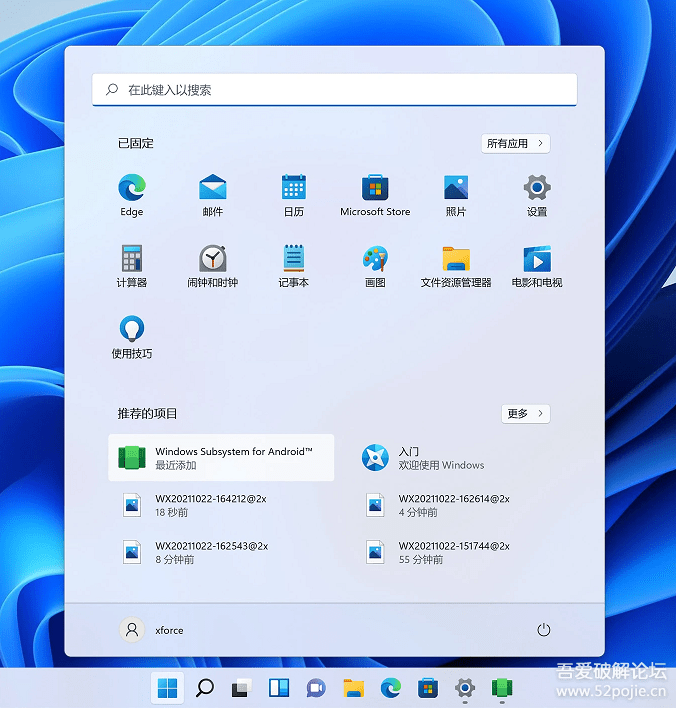Viewport: 676px width, 708px height.
Task: Open 电影和电视 movies and TV
Action: pos(537,266)
